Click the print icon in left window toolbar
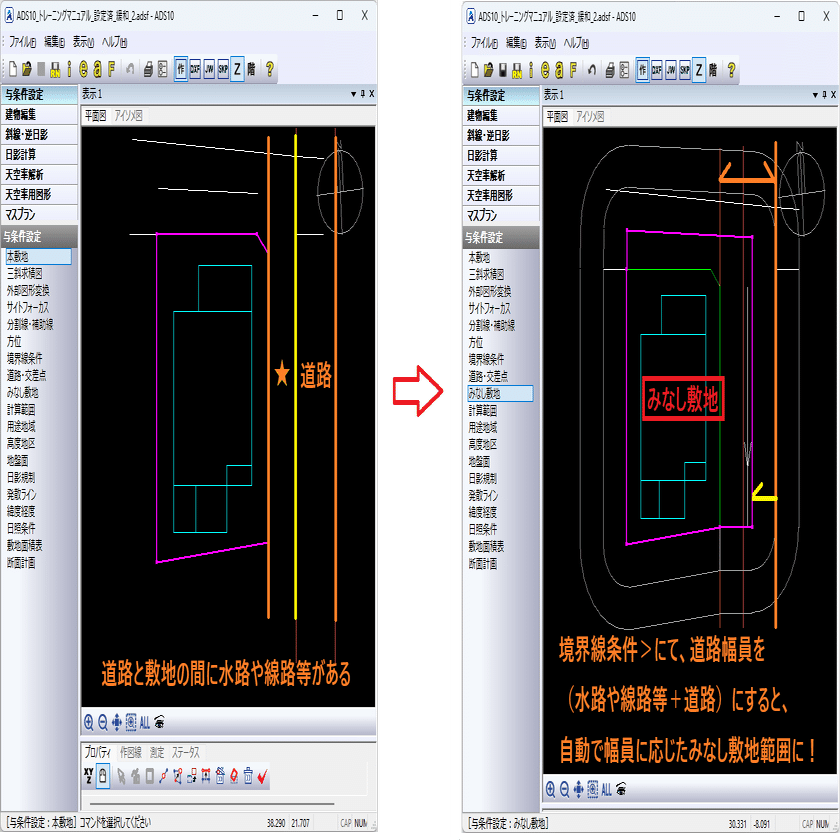This screenshot has width=840, height=840. pyautogui.click(x=148, y=69)
